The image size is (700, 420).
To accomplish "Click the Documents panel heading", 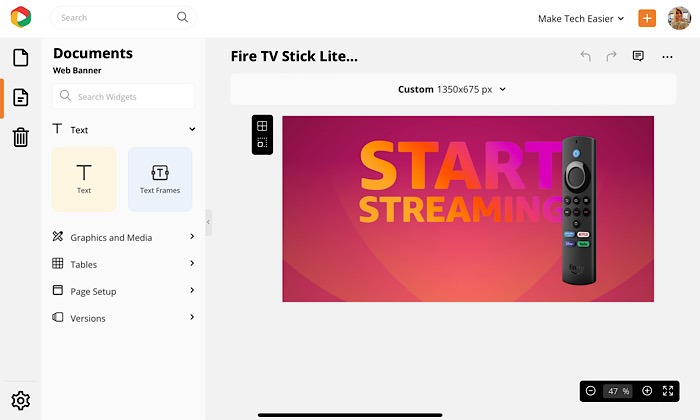I will [93, 53].
